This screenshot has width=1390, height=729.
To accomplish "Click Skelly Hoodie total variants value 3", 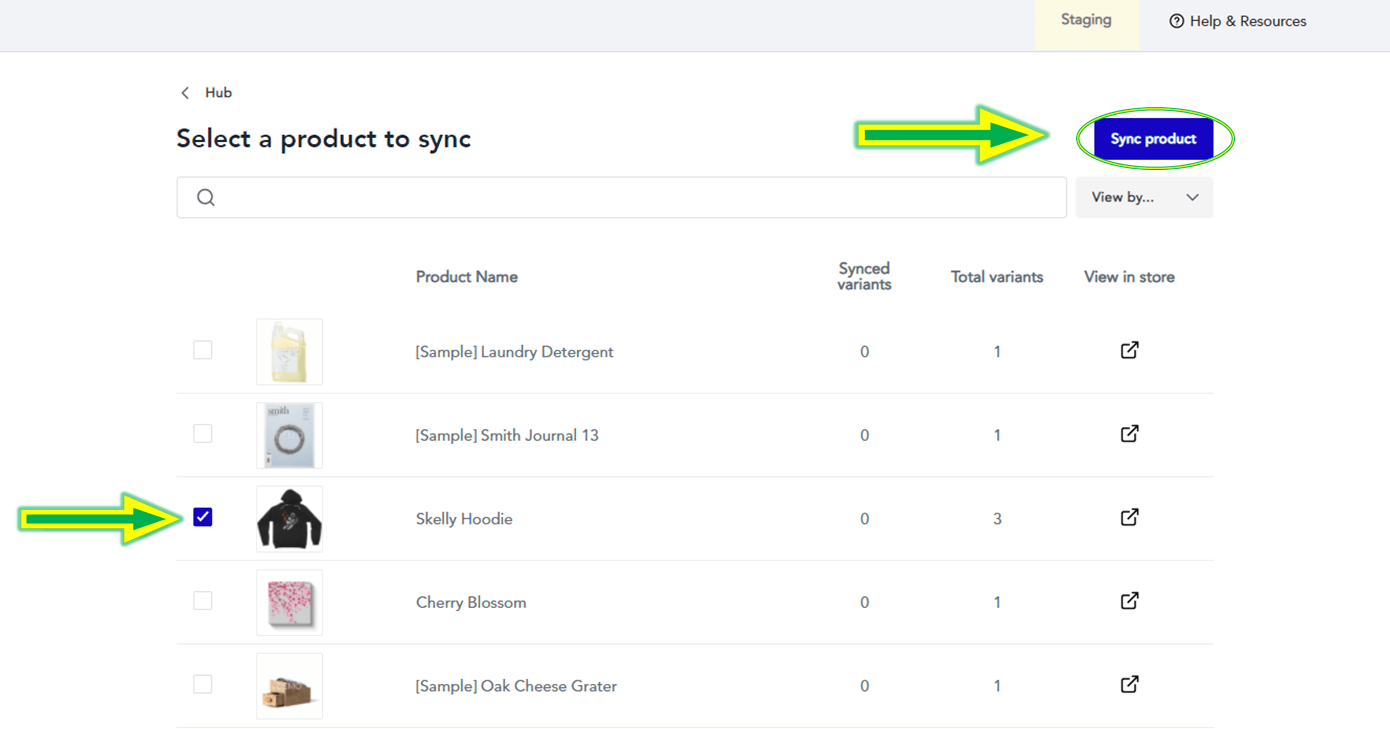I will click(x=997, y=519).
